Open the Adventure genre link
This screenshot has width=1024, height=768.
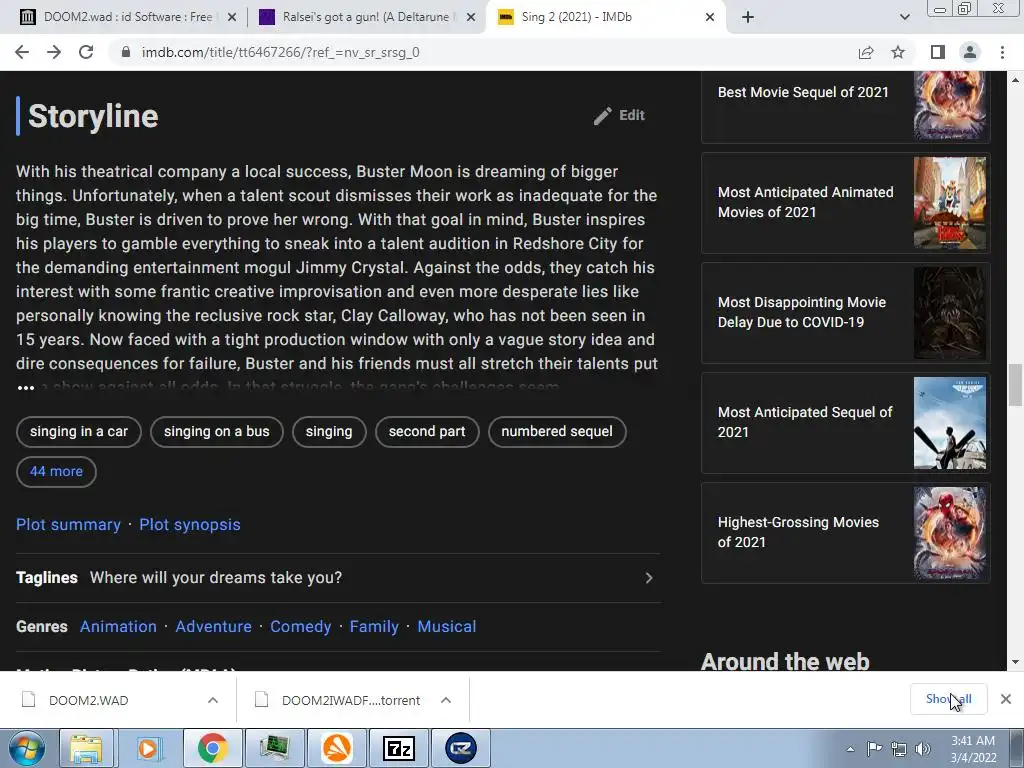[214, 627]
